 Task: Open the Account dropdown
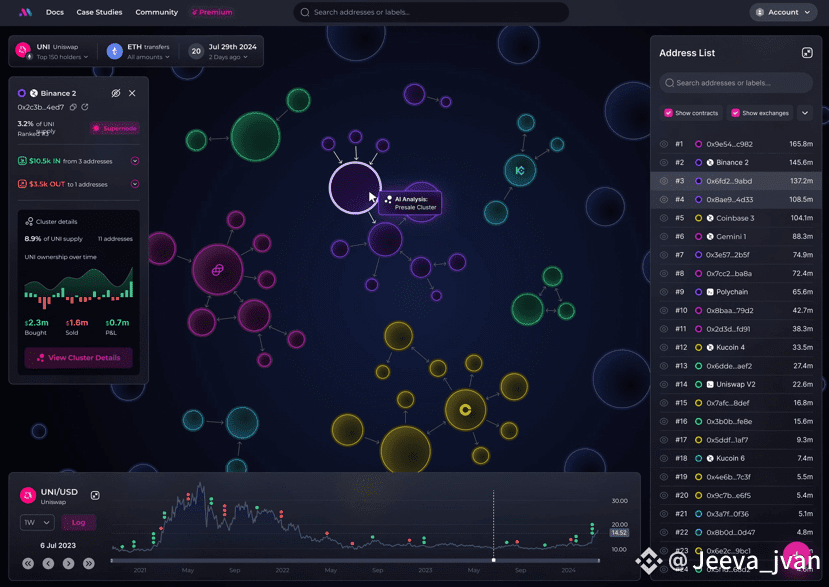point(783,12)
